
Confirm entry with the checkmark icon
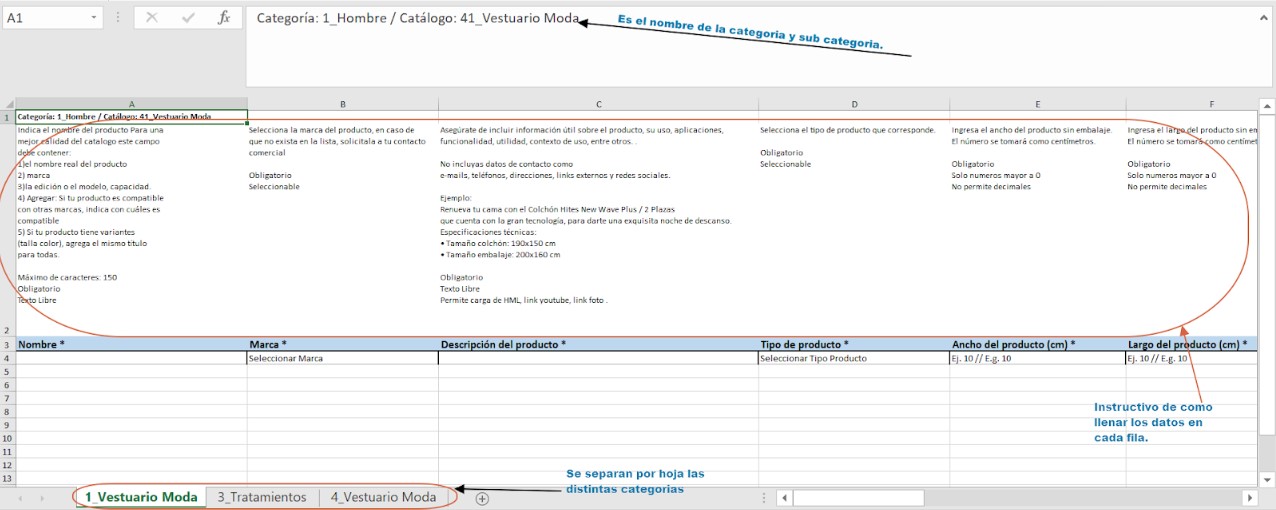tap(188, 18)
